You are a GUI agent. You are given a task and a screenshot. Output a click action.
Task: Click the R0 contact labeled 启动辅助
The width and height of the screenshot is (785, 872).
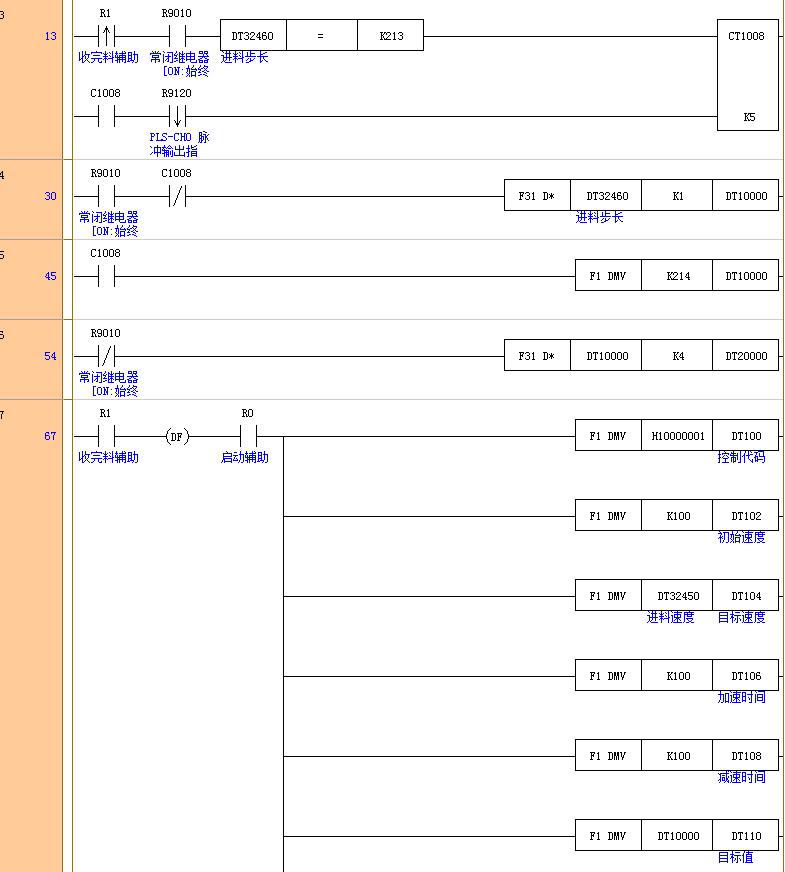[x=247, y=436]
